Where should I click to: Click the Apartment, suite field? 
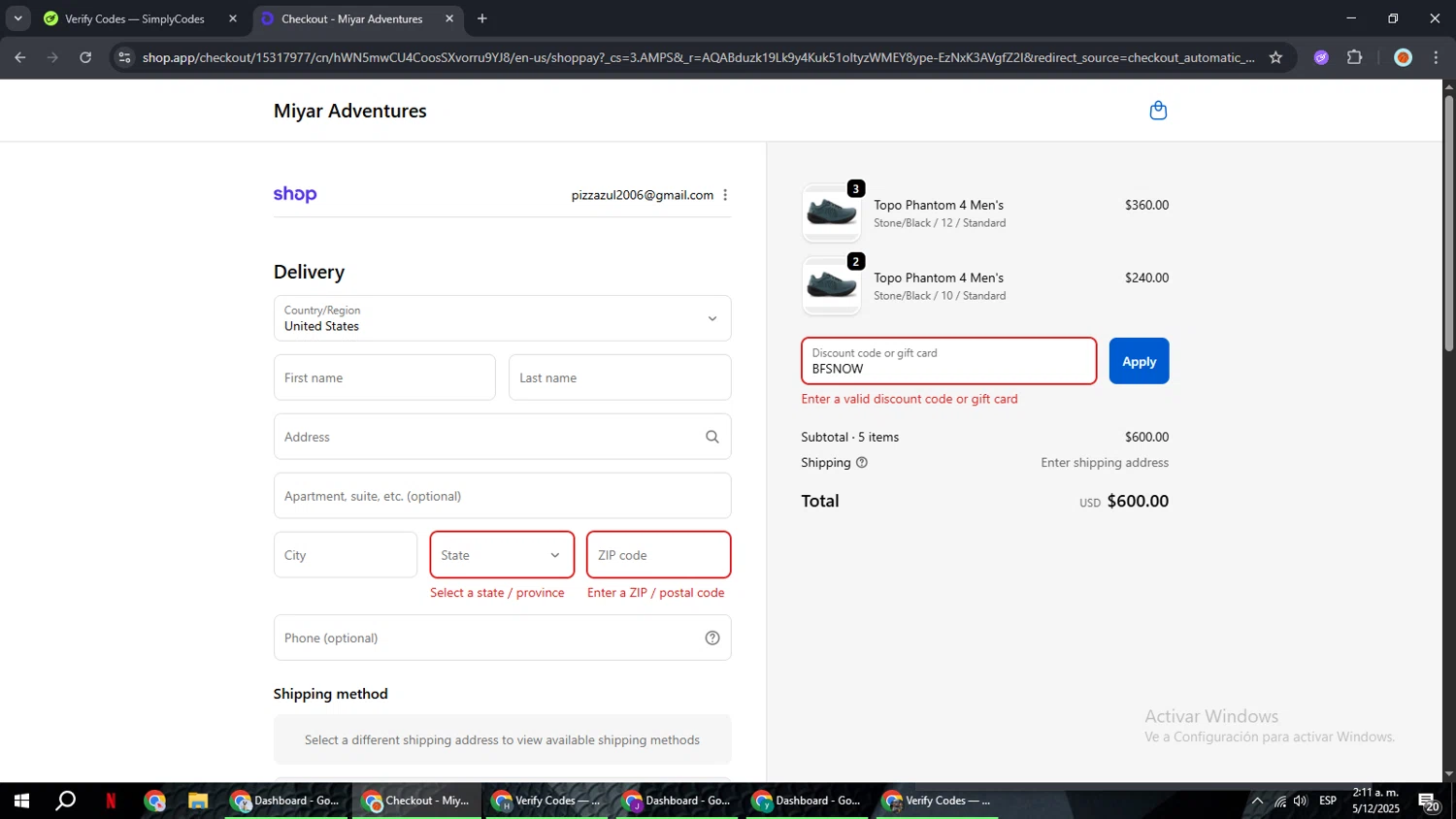click(502, 496)
